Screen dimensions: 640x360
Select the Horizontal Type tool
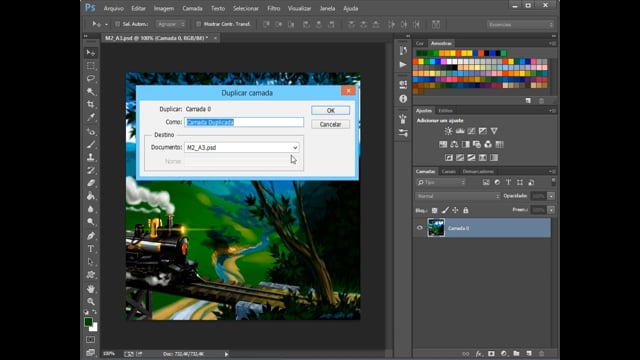point(91,249)
